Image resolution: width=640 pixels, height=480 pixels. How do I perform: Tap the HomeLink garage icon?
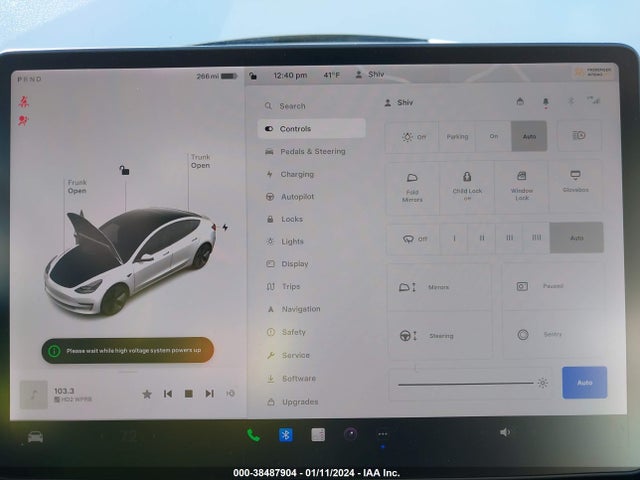520,101
